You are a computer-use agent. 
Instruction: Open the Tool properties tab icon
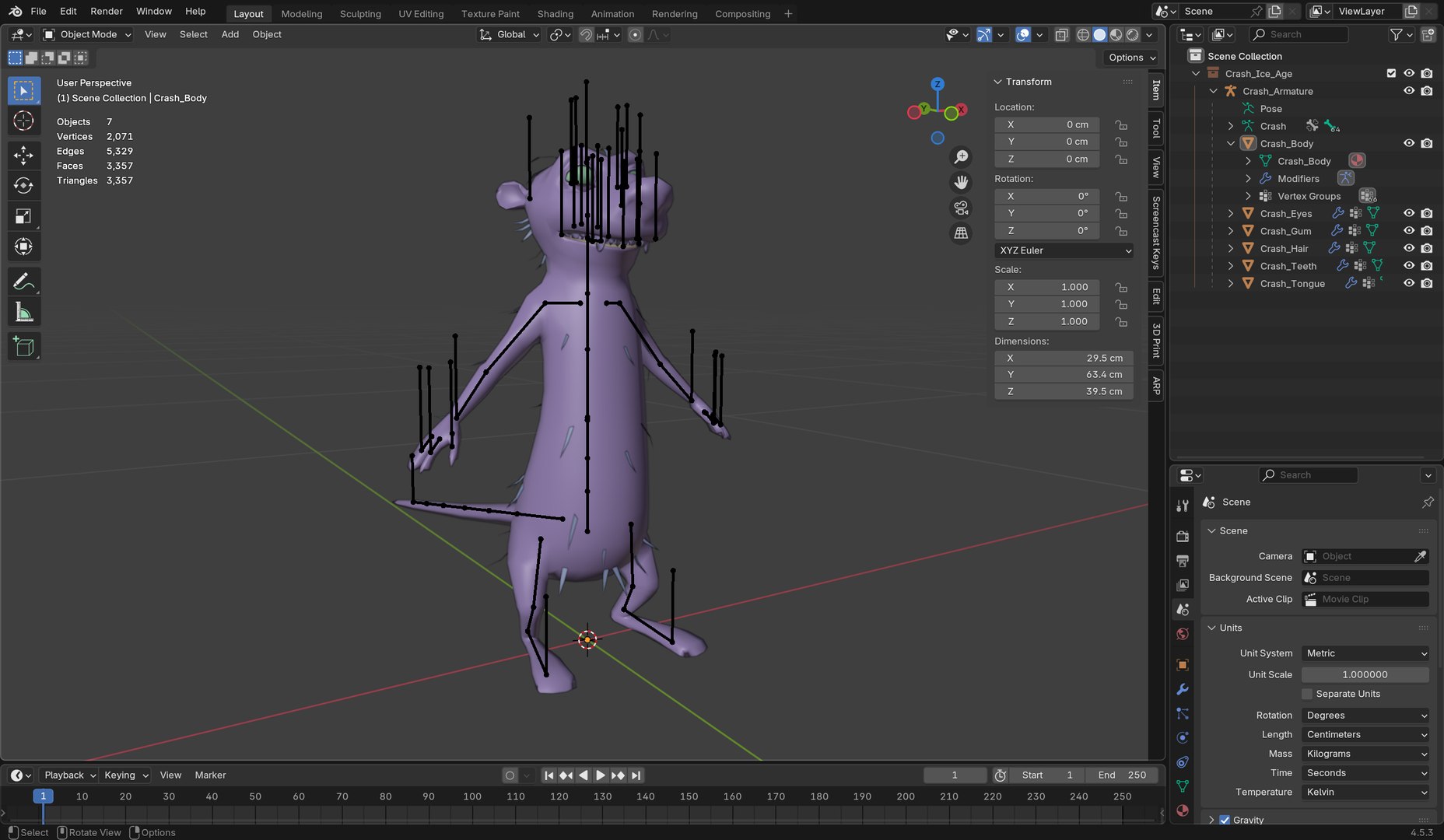coord(1183,506)
